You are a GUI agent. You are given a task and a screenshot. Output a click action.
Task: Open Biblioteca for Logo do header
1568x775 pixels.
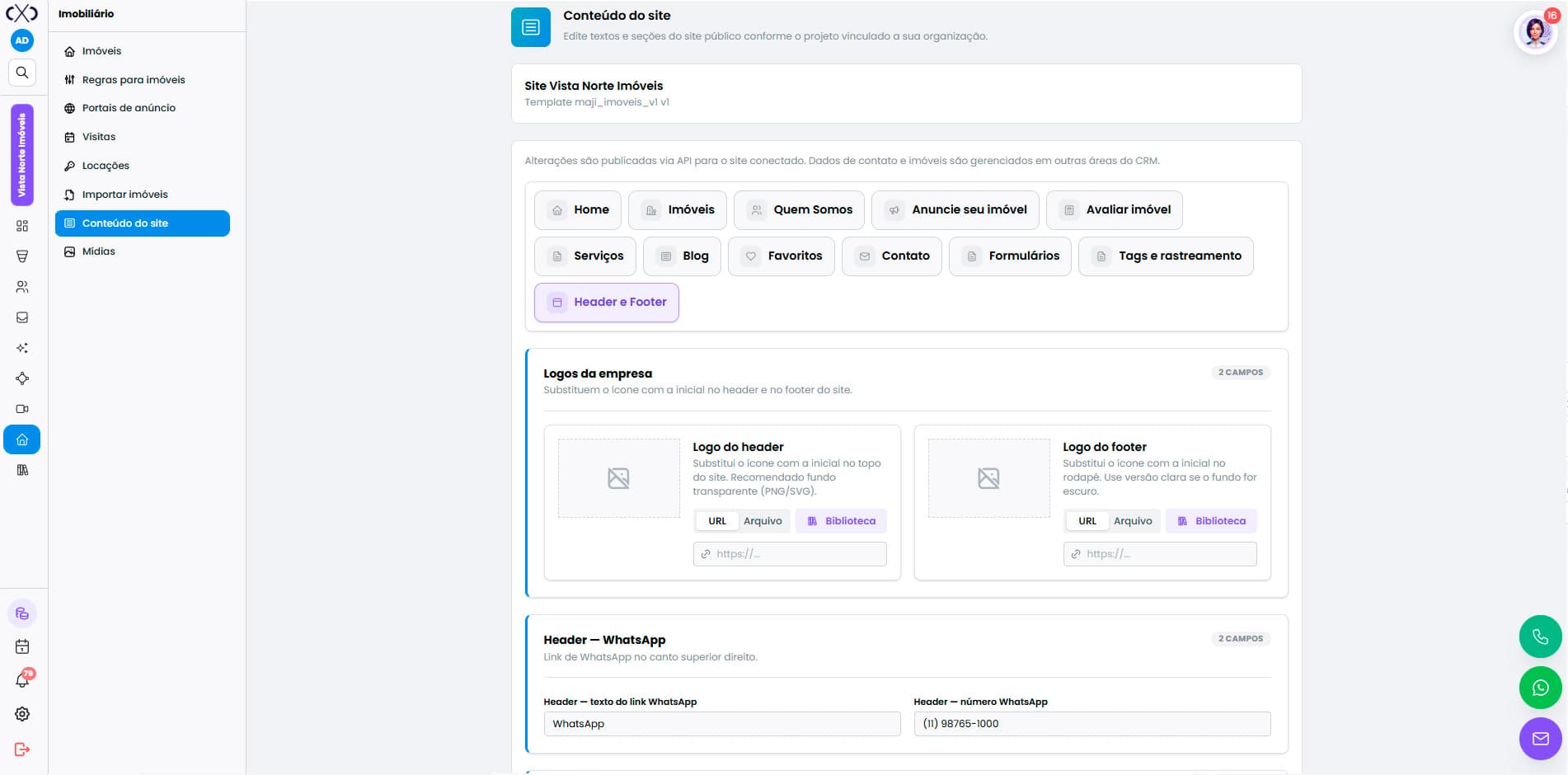[x=841, y=521]
